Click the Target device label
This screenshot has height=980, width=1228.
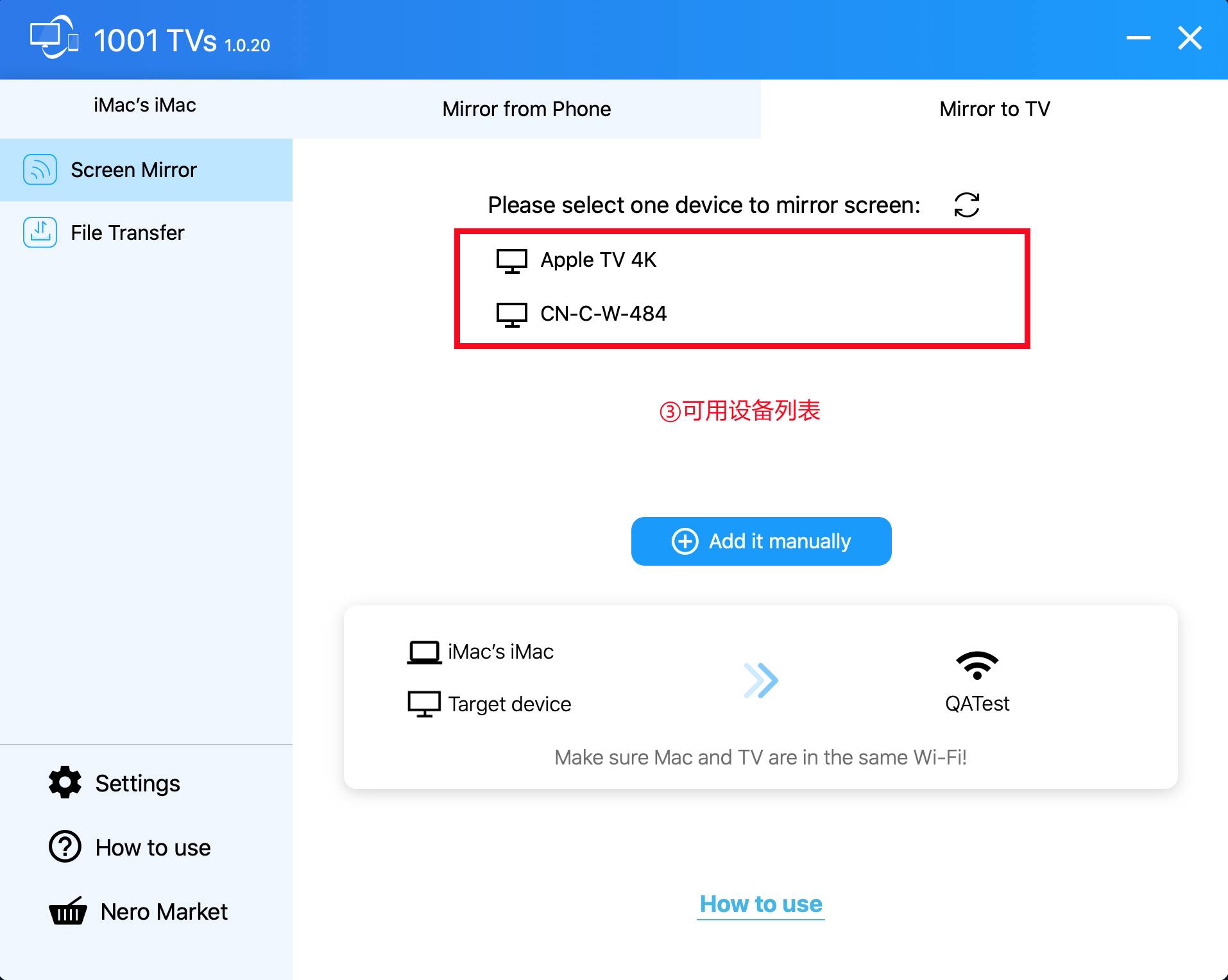coord(509,704)
